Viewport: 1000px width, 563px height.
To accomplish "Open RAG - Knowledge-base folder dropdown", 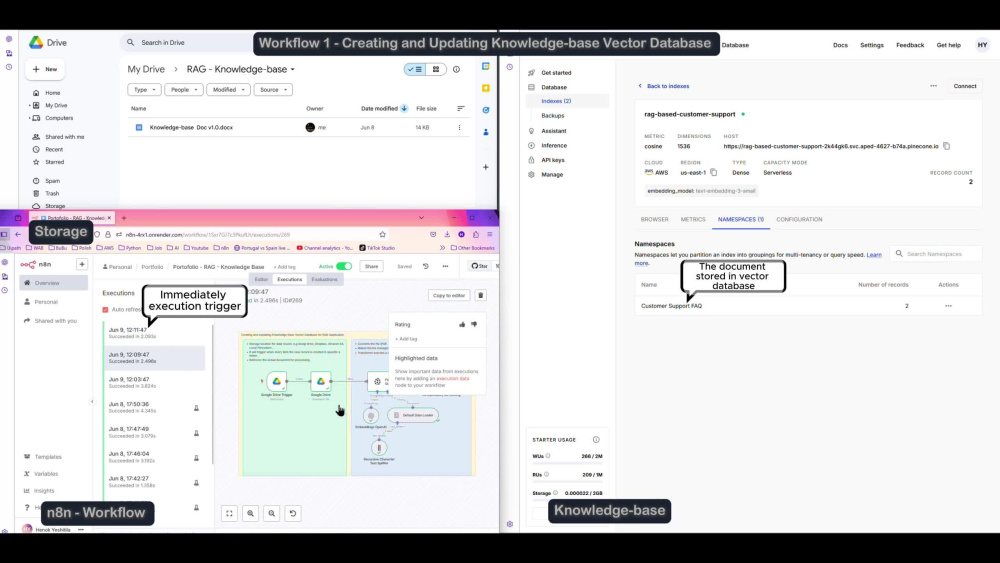I will pyautogui.click(x=293, y=69).
